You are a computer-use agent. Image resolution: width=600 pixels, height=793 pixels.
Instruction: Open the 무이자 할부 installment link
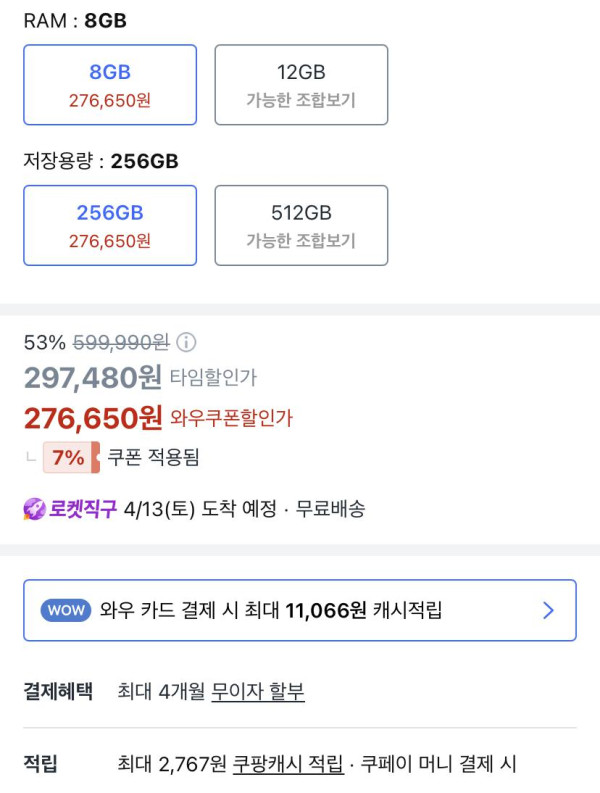point(258,691)
